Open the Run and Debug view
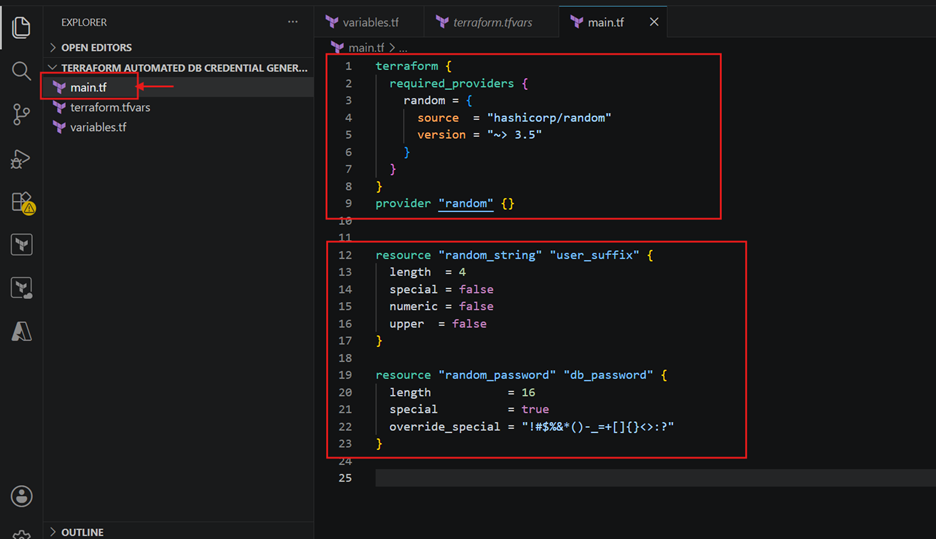The image size is (936, 539). 21,159
